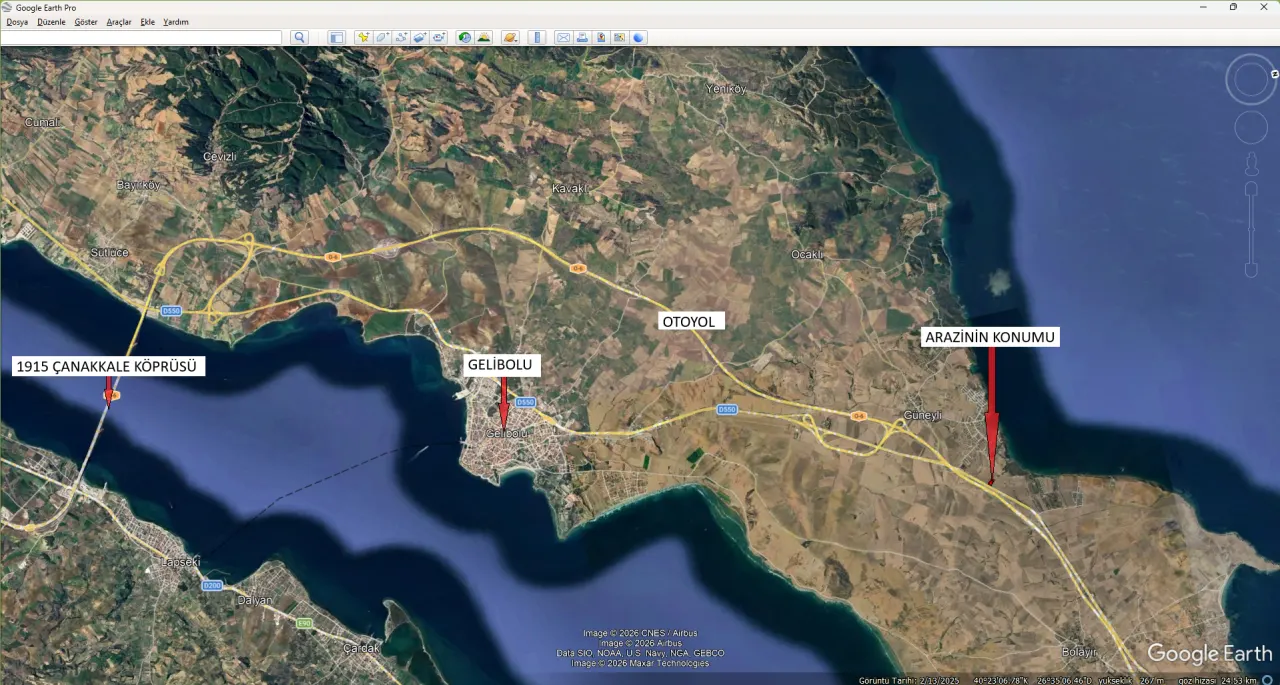The height and width of the screenshot is (685, 1280).
Task: Click the Lapseki map label
Action: (x=181, y=562)
